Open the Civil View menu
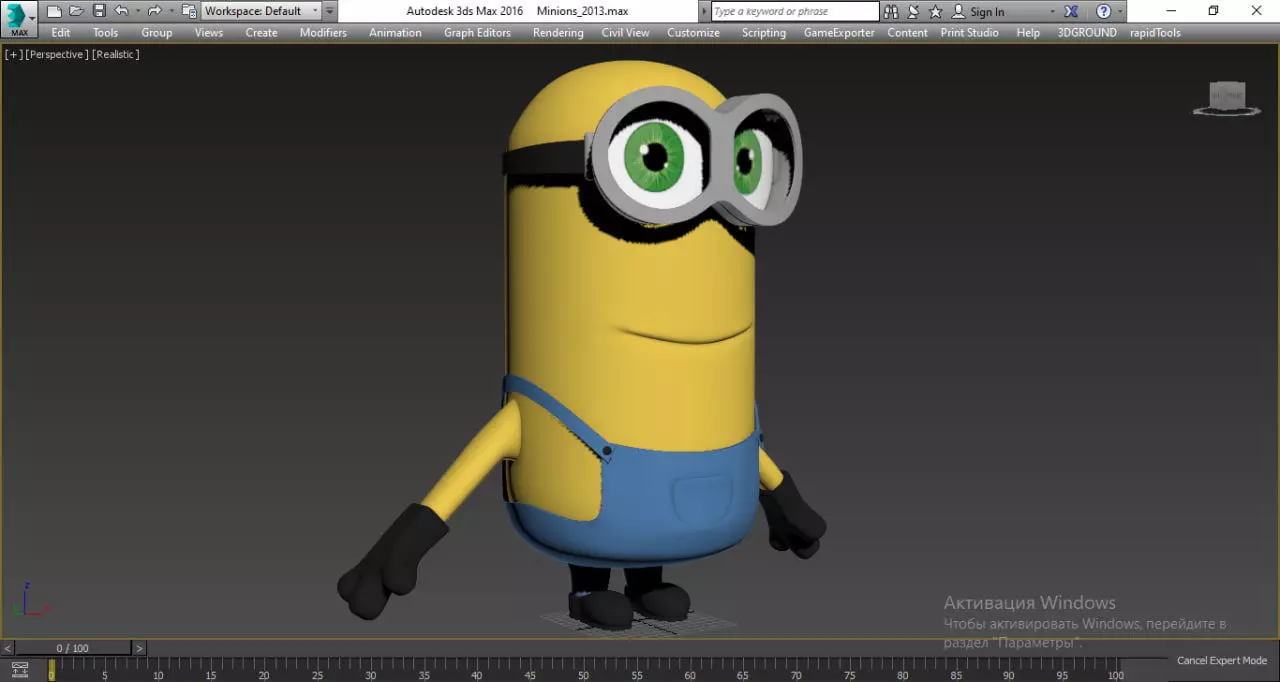Screen dimensions: 1280x682 pos(625,32)
